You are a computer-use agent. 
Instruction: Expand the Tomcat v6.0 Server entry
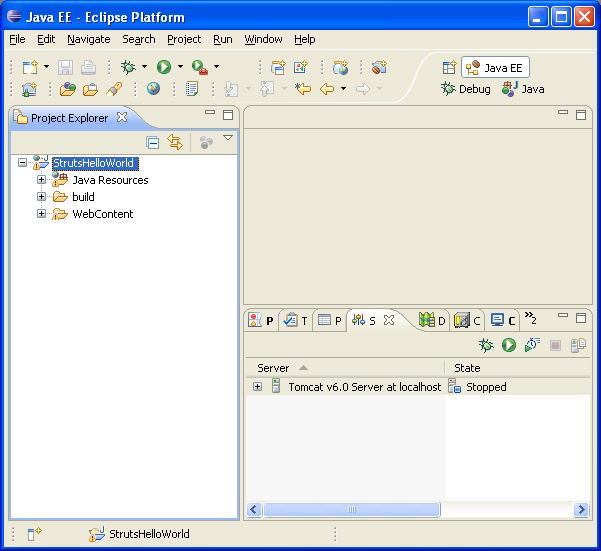(257, 387)
